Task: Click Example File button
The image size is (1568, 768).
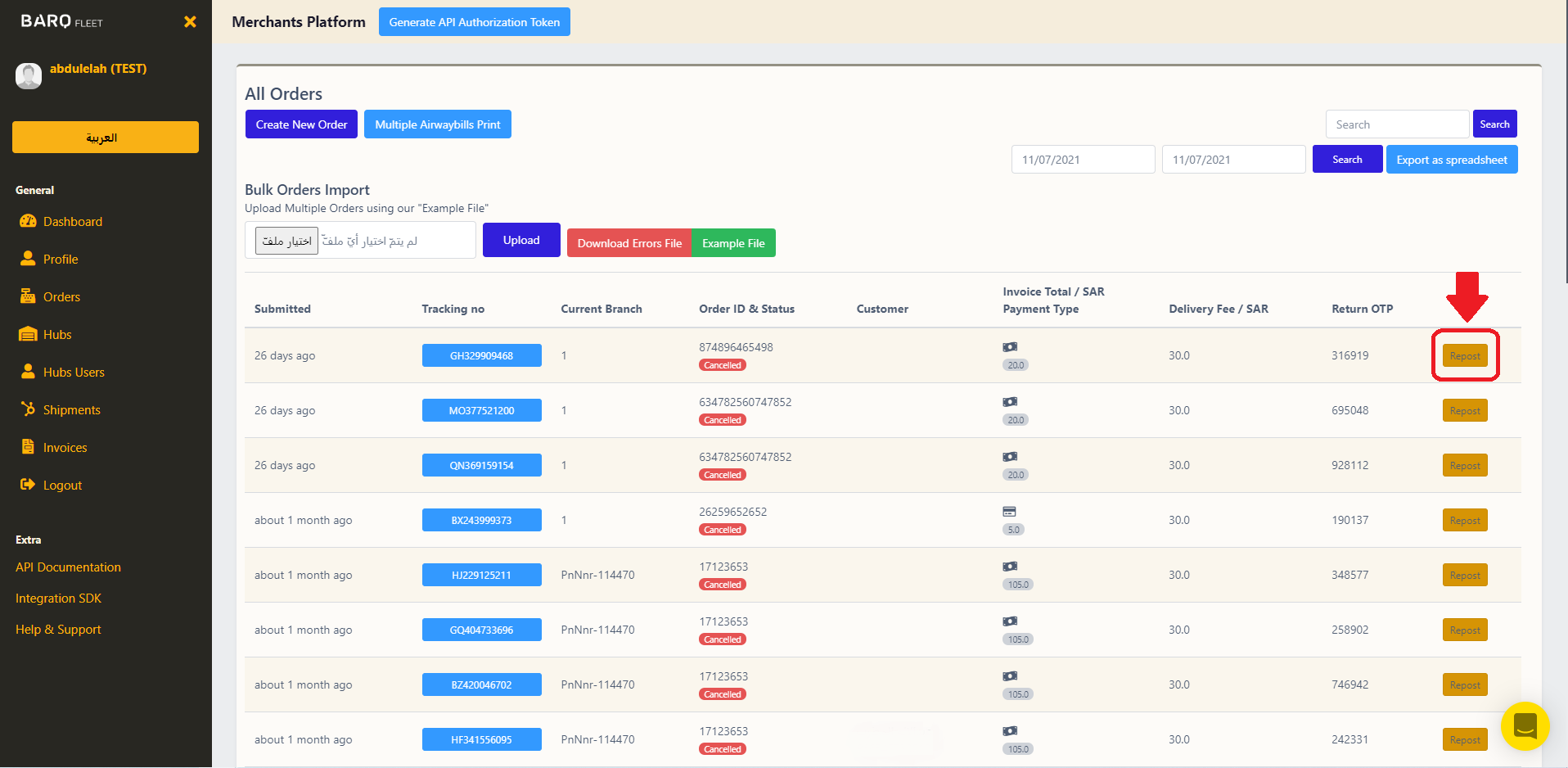Action: tap(733, 243)
